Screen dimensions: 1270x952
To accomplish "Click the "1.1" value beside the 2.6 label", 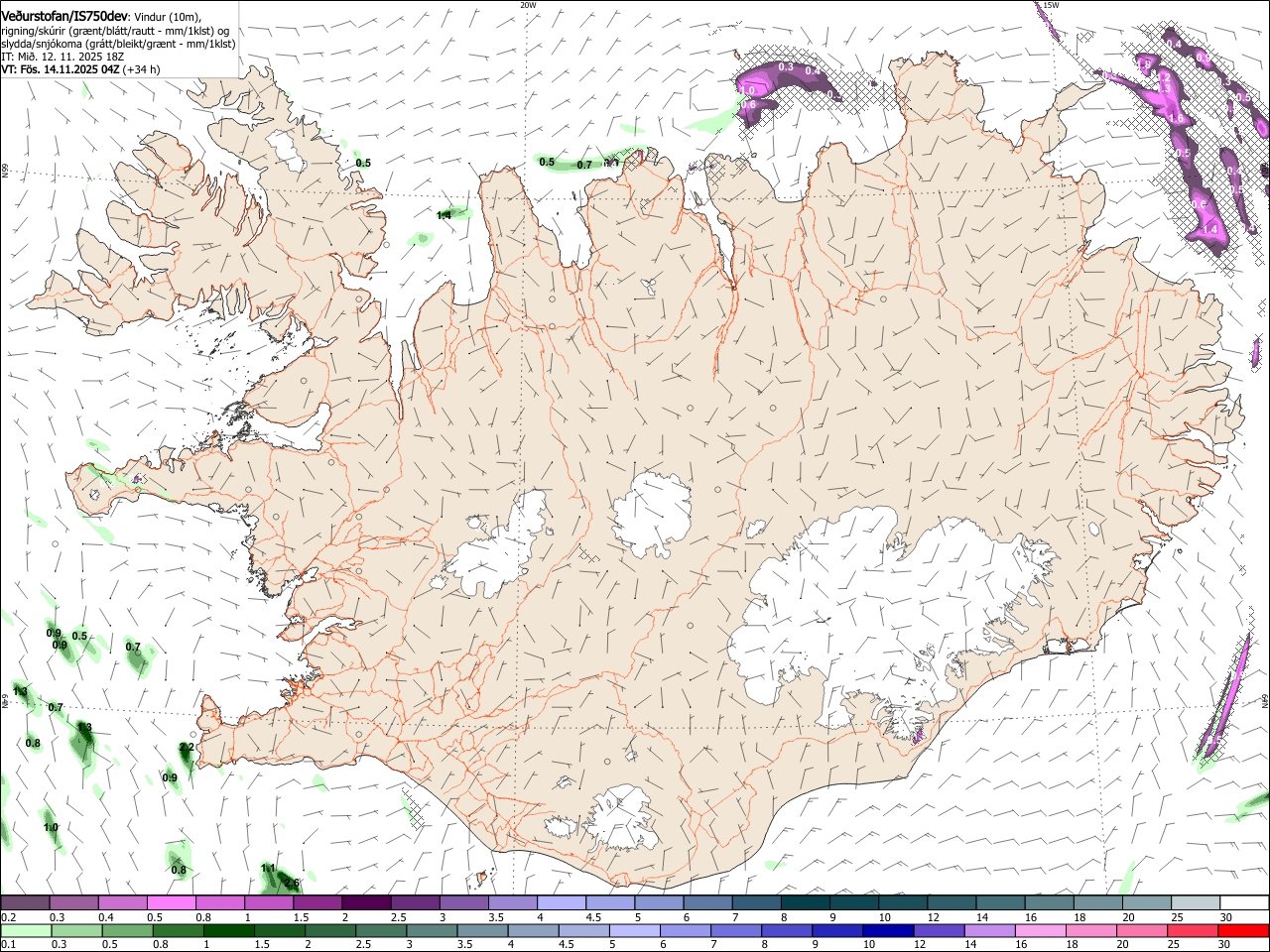I will click(268, 868).
